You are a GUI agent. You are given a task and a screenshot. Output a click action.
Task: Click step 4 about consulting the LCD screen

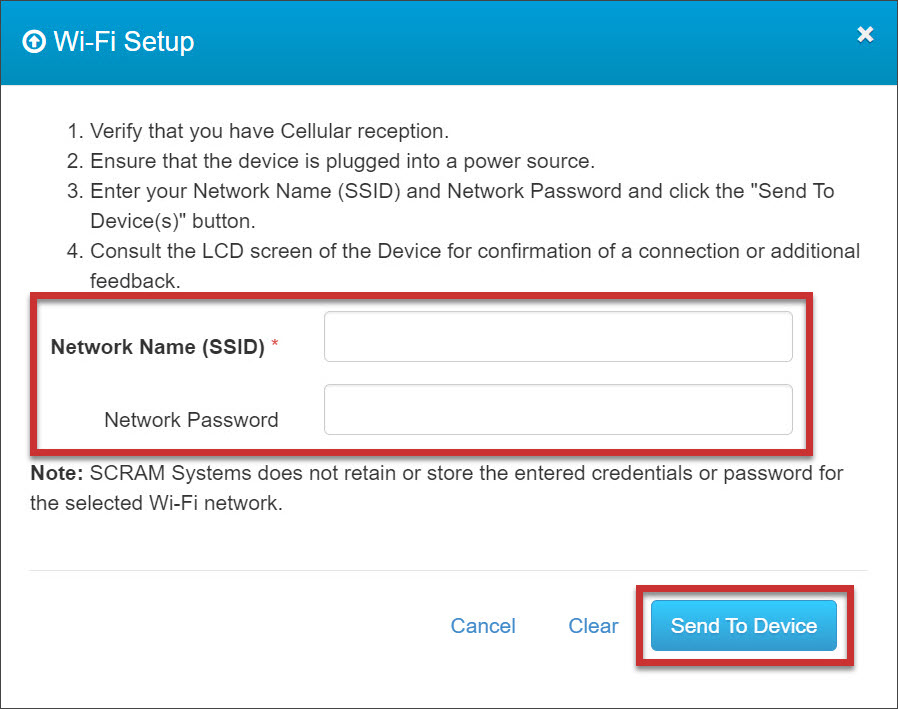[474, 251]
